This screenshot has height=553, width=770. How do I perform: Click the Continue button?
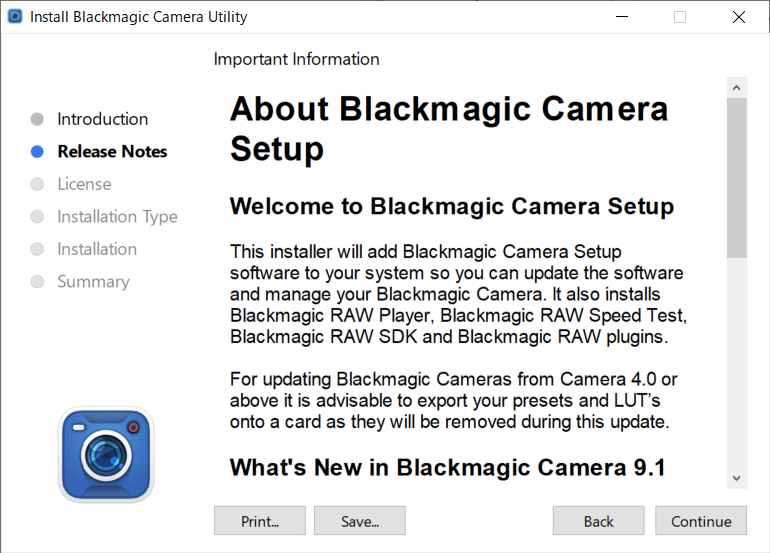pos(701,521)
